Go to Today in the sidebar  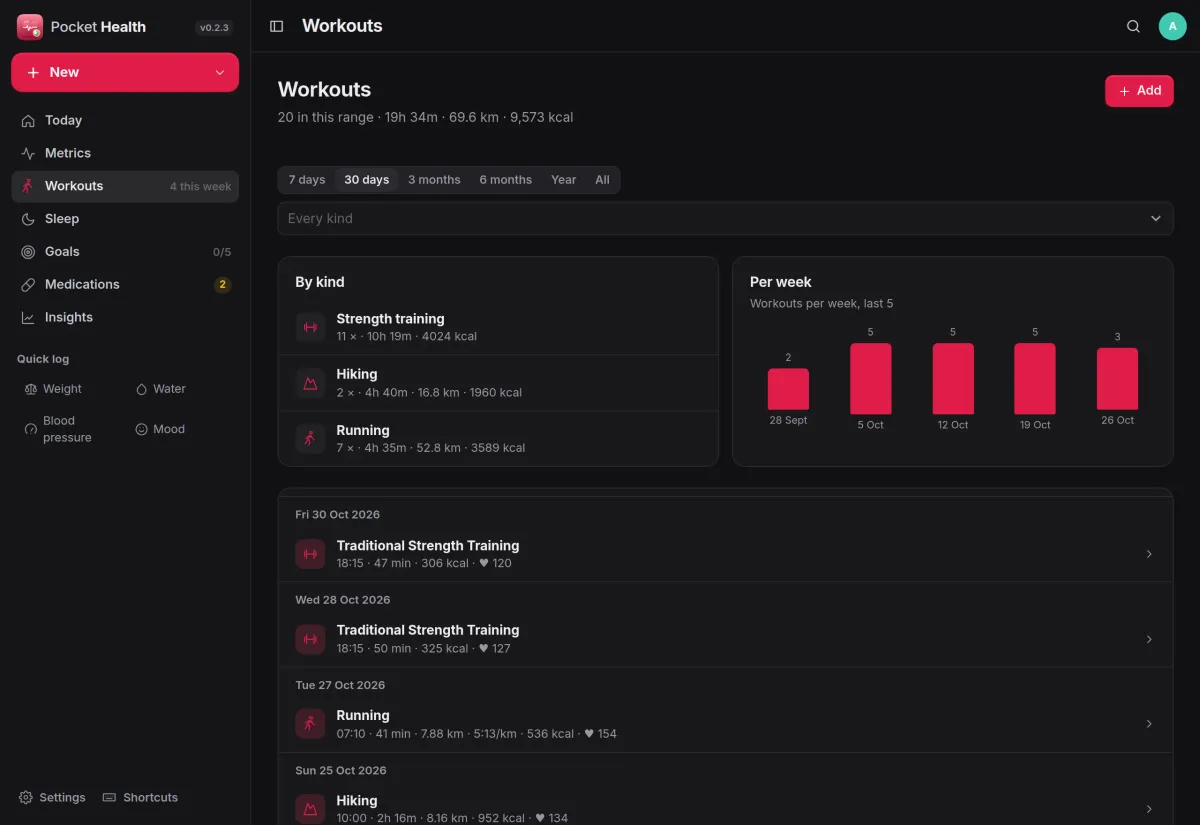(x=125, y=120)
